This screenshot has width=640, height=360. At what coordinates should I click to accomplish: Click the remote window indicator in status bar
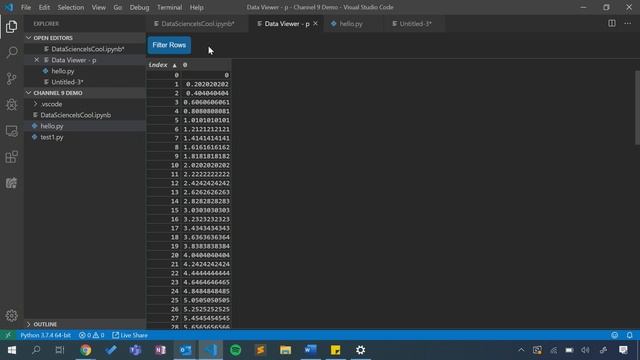(x=8, y=335)
